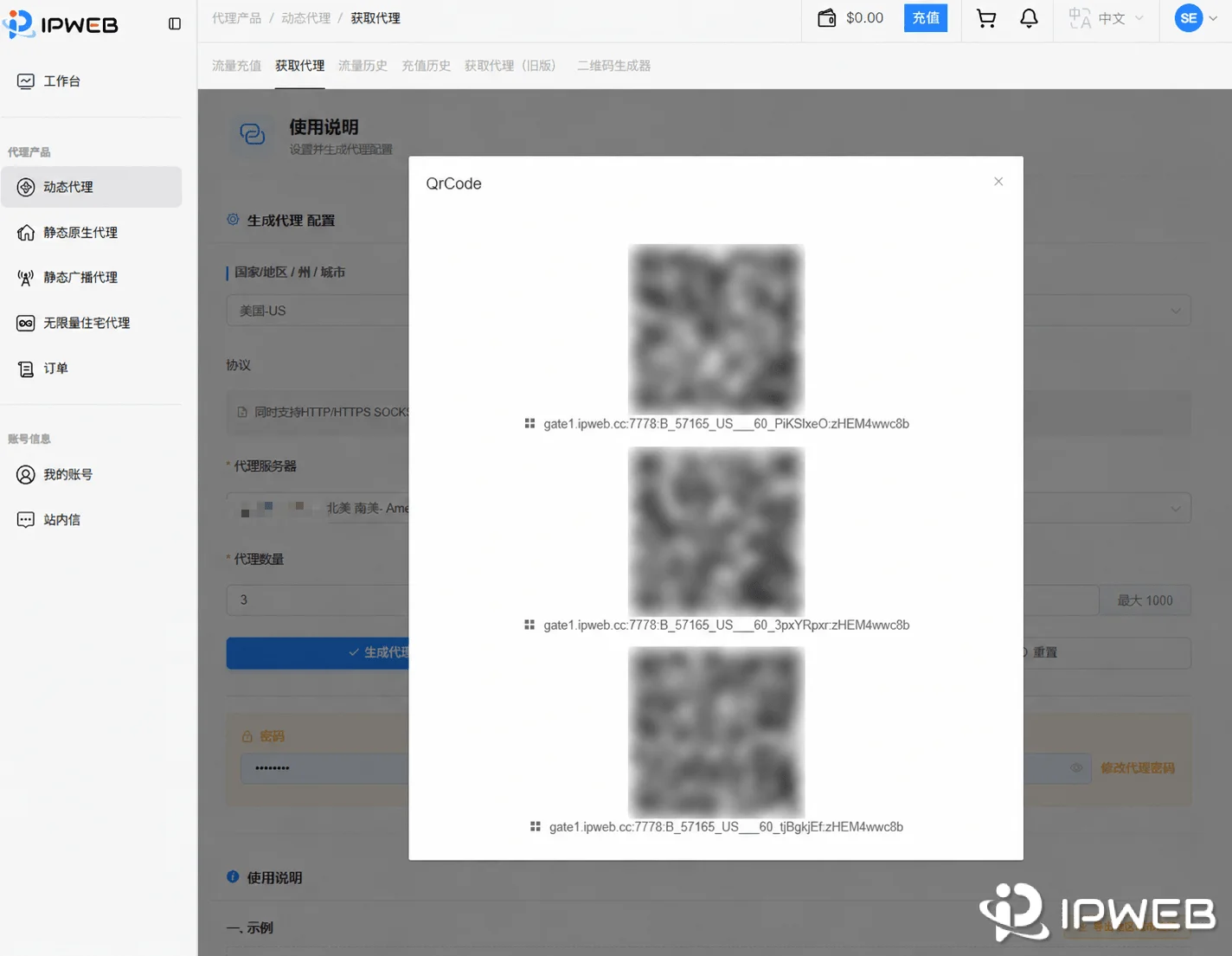Click the 协议 protocol field
The width and height of the screenshot is (1232, 956).
tap(317, 413)
